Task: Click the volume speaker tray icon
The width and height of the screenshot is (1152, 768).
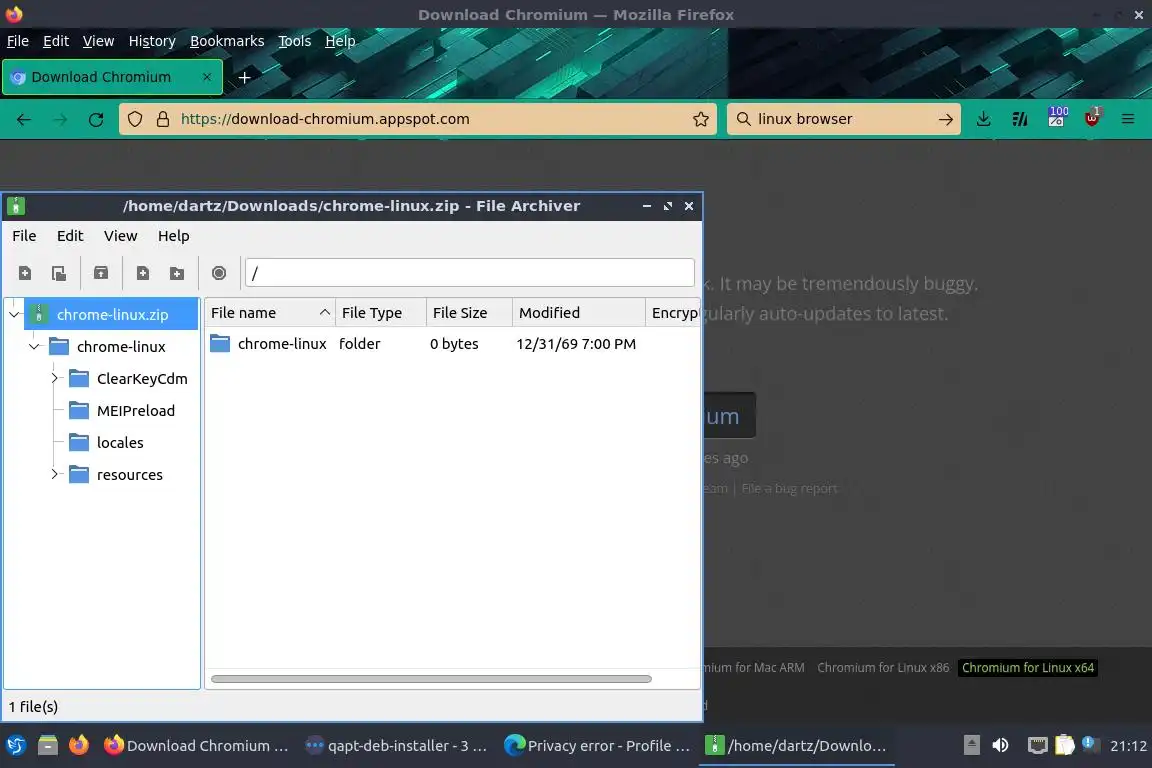Action: click(x=1000, y=745)
